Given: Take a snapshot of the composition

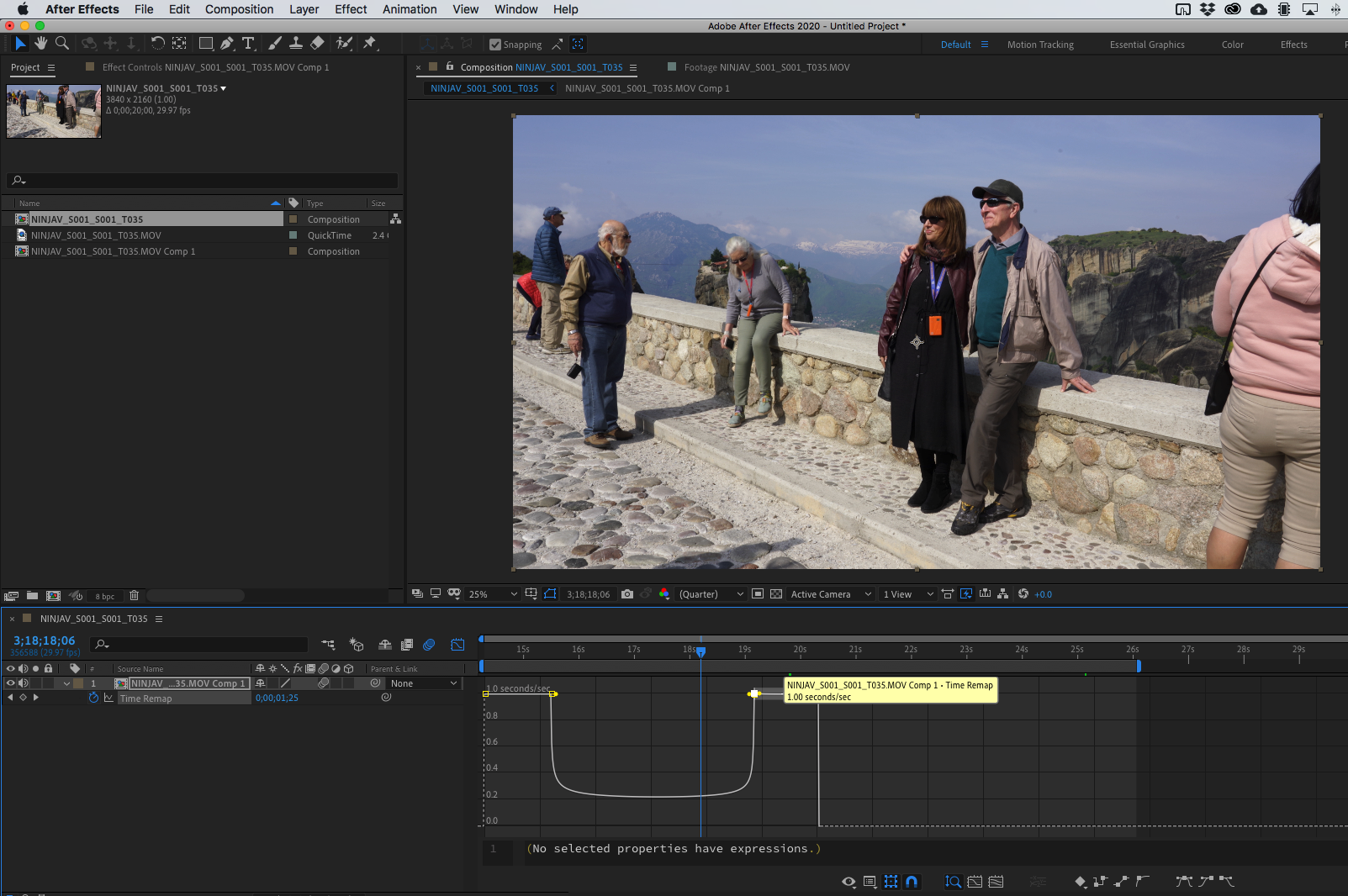Looking at the screenshot, I should point(627,593).
